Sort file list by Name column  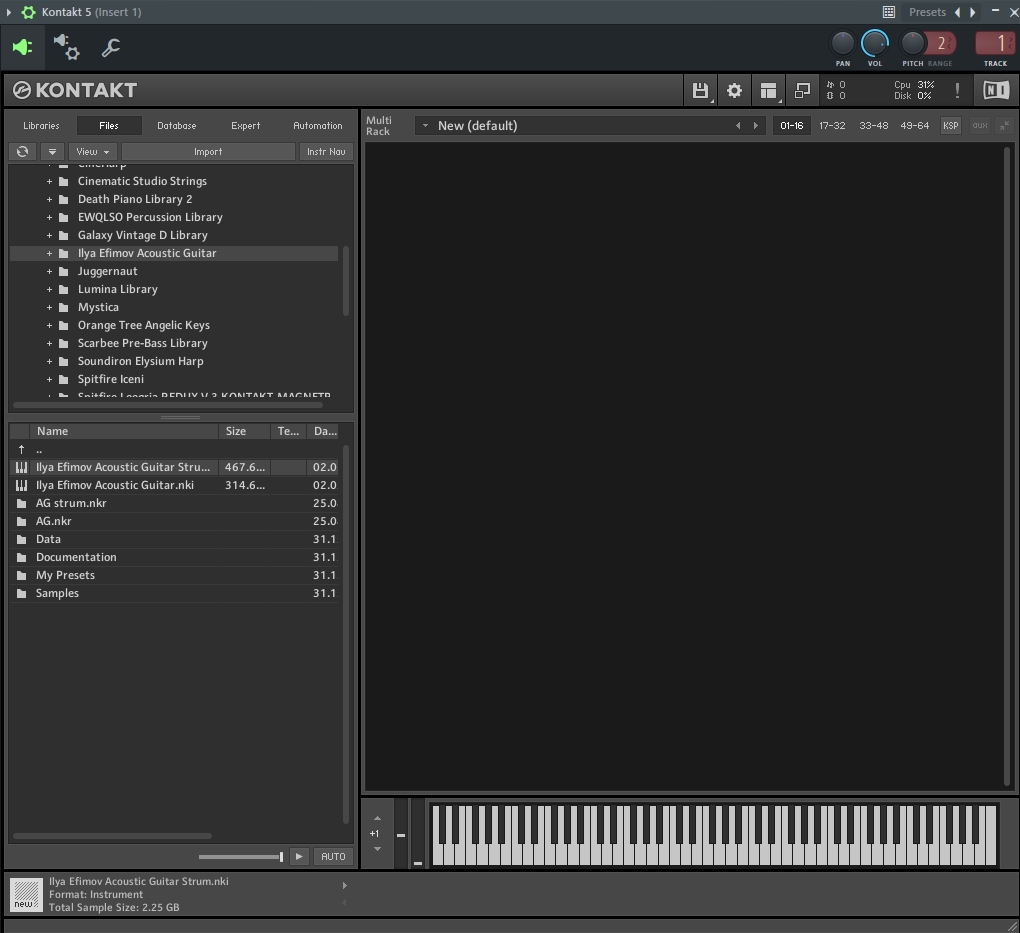(x=124, y=431)
